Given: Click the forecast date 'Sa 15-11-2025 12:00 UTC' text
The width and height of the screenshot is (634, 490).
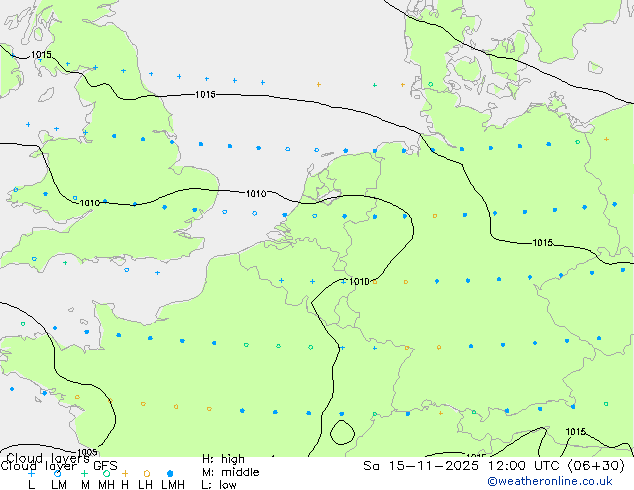Looking at the screenshot, I should coord(462,466).
